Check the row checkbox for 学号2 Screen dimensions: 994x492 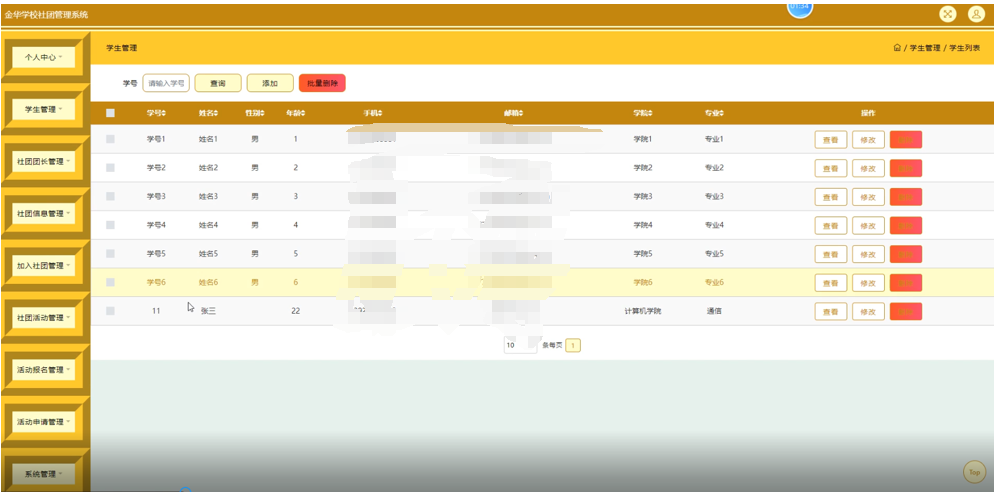pyautogui.click(x=110, y=168)
